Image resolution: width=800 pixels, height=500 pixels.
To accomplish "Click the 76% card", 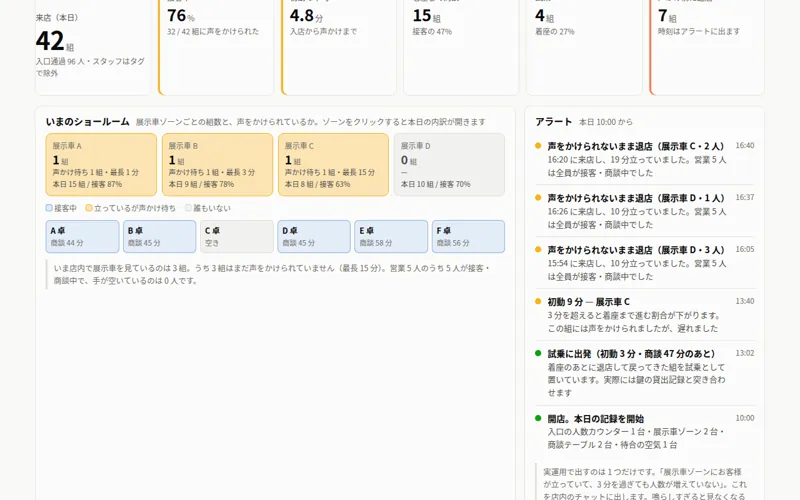I will coord(216,46).
